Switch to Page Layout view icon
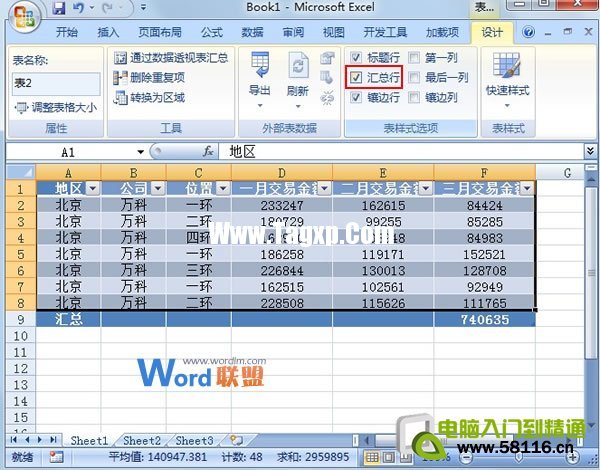 pos(388,457)
